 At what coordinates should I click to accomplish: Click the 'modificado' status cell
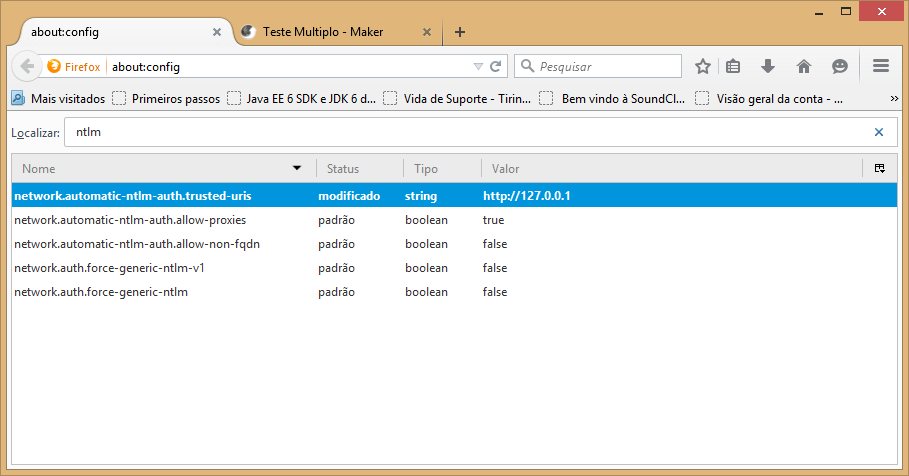point(349,196)
